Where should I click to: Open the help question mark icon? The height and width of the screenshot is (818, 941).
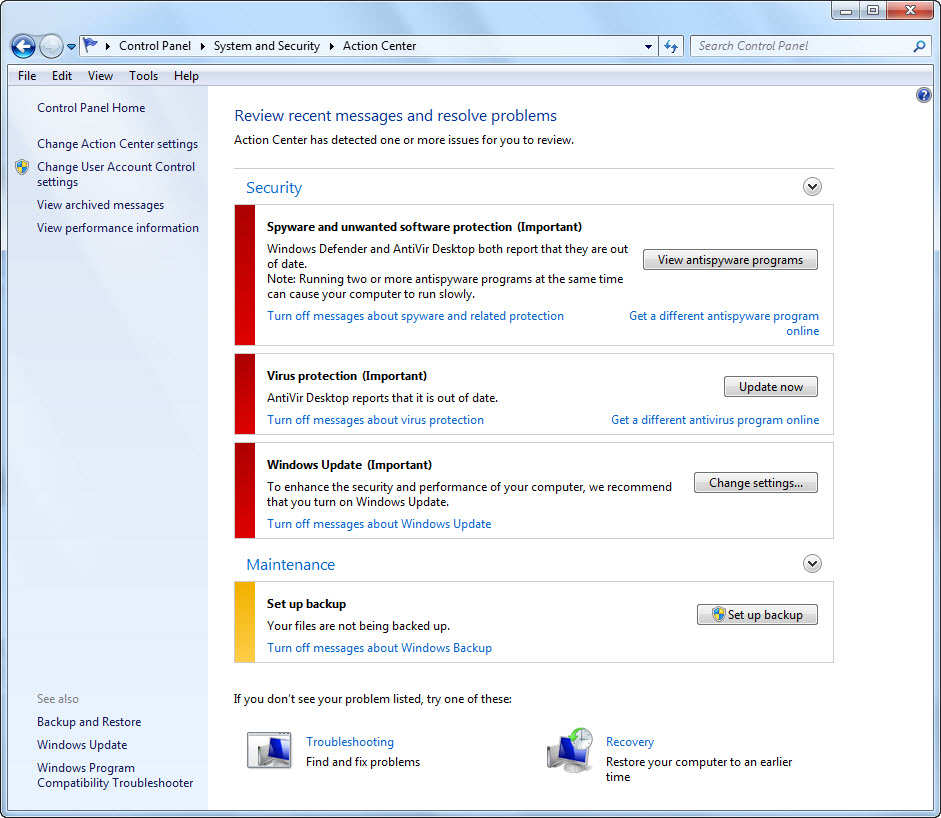[x=923, y=95]
